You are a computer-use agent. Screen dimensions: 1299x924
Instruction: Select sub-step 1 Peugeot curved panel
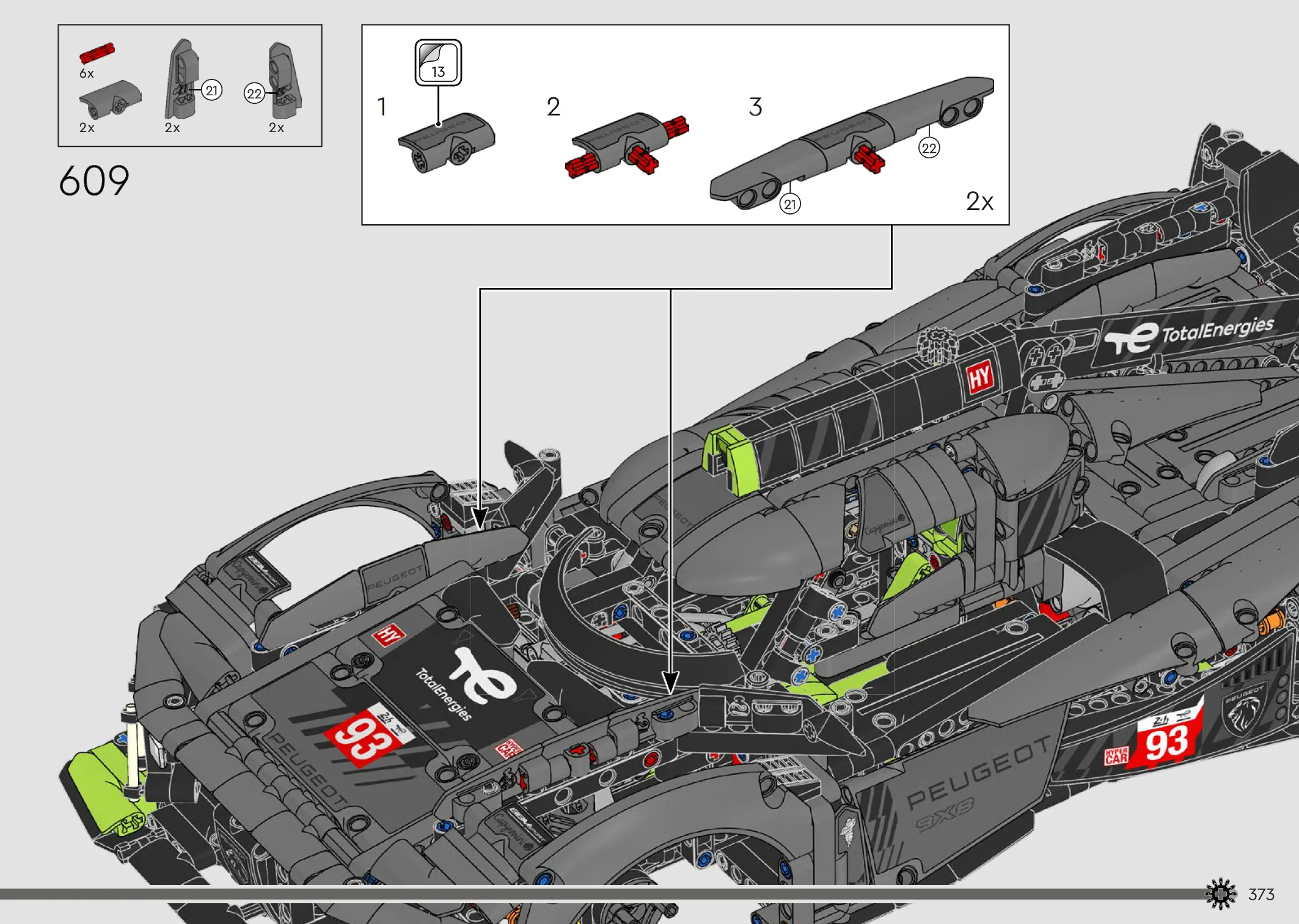click(x=447, y=142)
